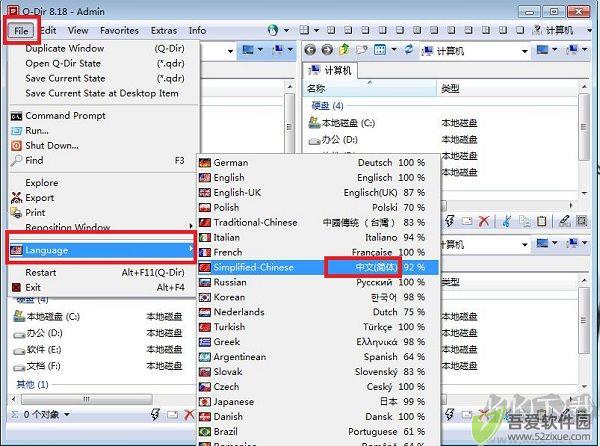Choose Greek language
Image resolution: width=600 pixels, height=446 pixels.
(x=318, y=342)
